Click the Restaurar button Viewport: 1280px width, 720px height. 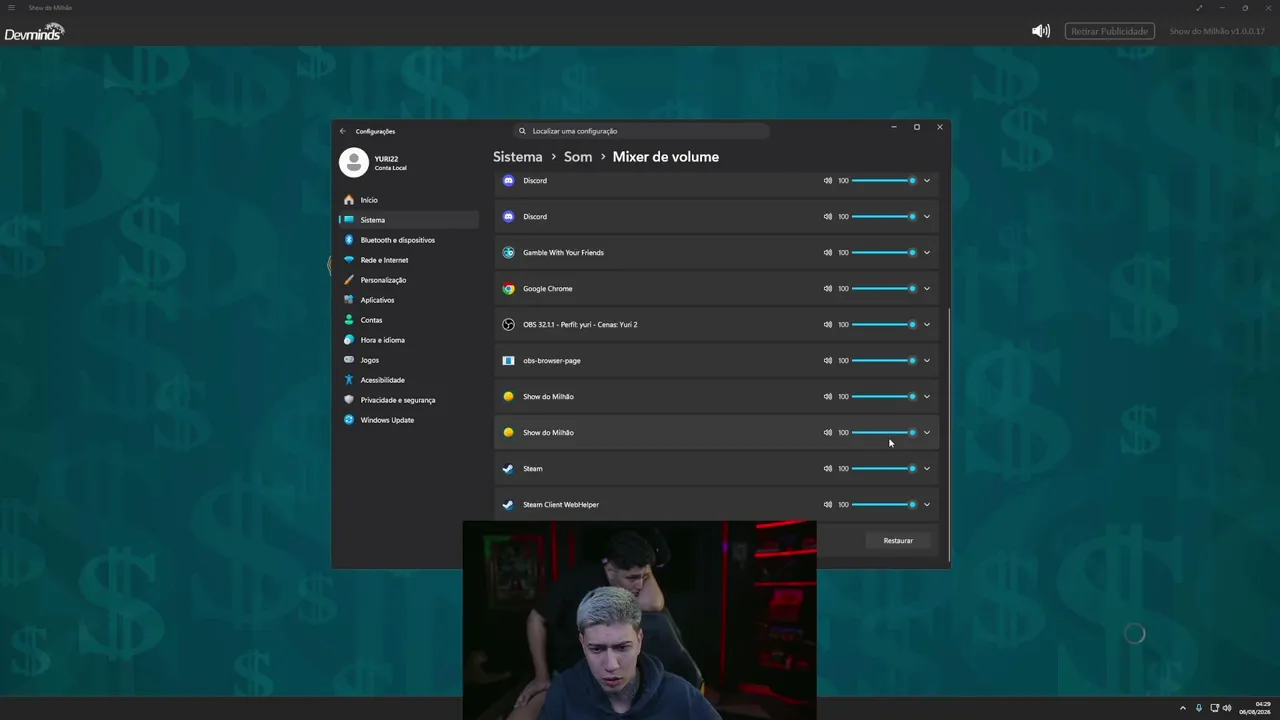(x=898, y=541)
